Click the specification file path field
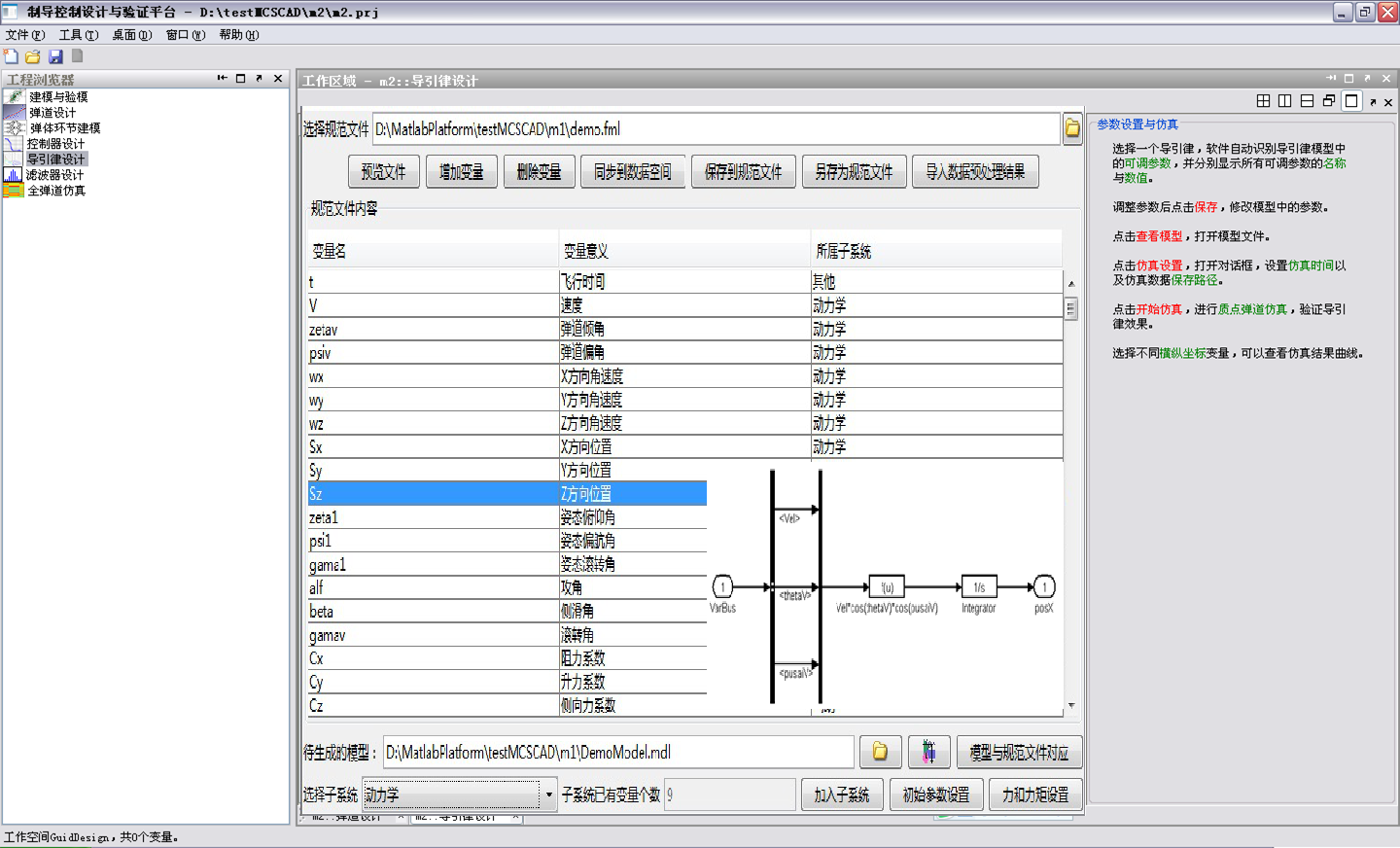This screenshot has height=848, width=1400. point(716,128)
